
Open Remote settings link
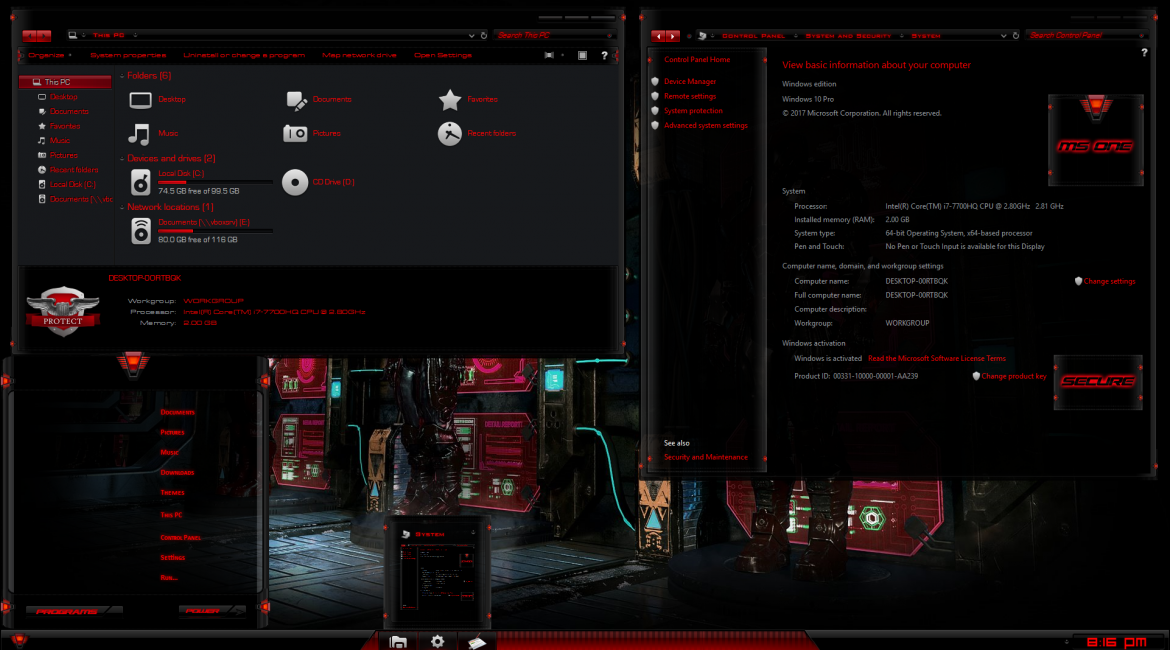pyautogui.click(x=690, y=96)
